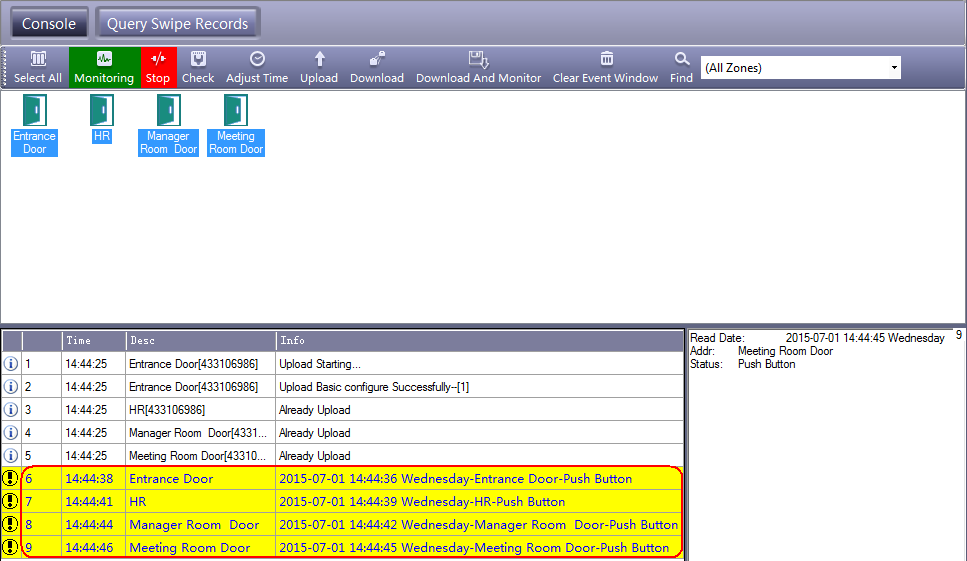The width and height of the screenshot is (967, 561).
Task: Click warning icon on event row 6
Action: [x=10, y=478]
